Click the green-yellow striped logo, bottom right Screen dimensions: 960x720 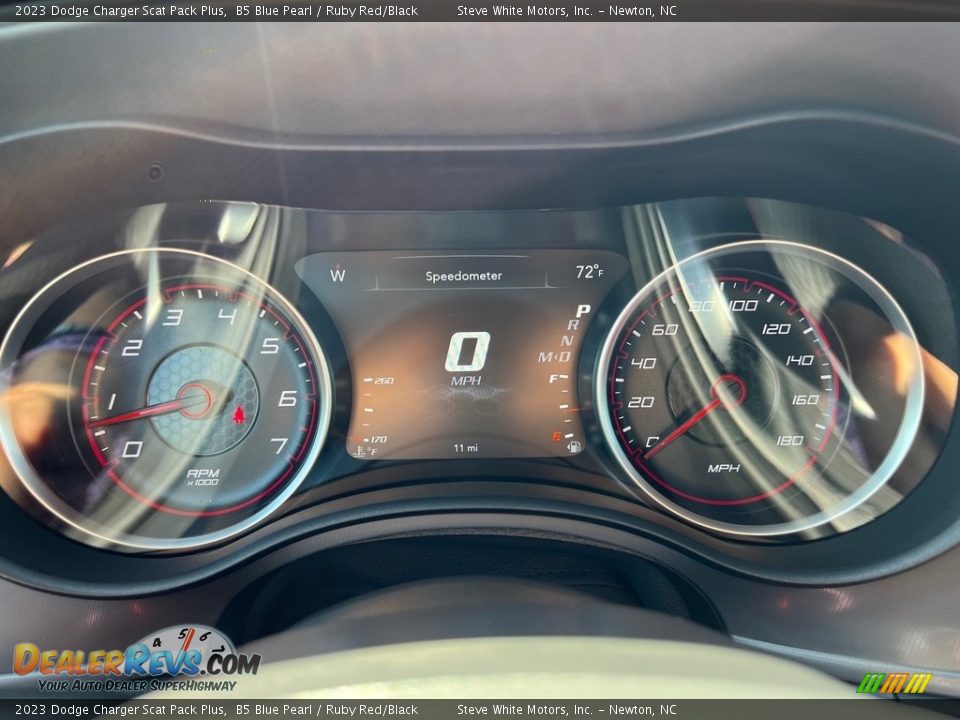[894, 683]
